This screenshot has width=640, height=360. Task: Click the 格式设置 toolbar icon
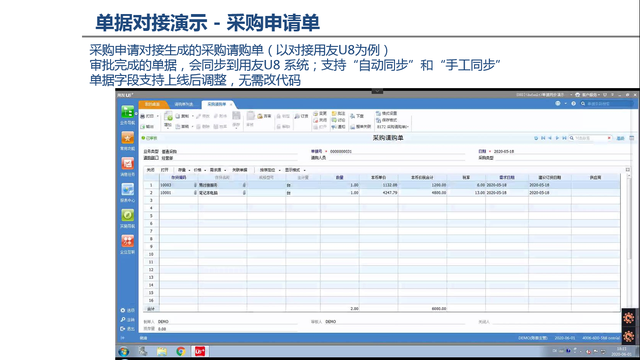tap(378, 113)
